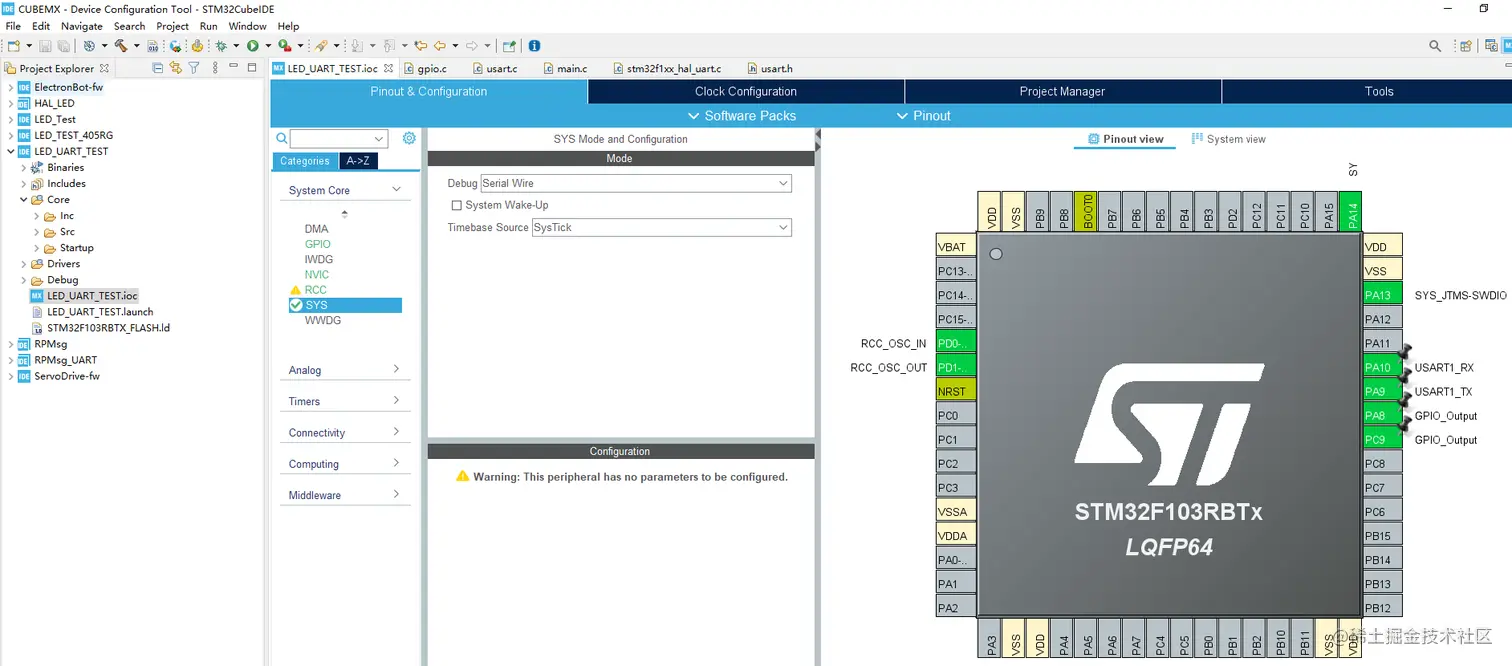
Task: Expand the Software Packs dropdown
Action: [742, 116]
